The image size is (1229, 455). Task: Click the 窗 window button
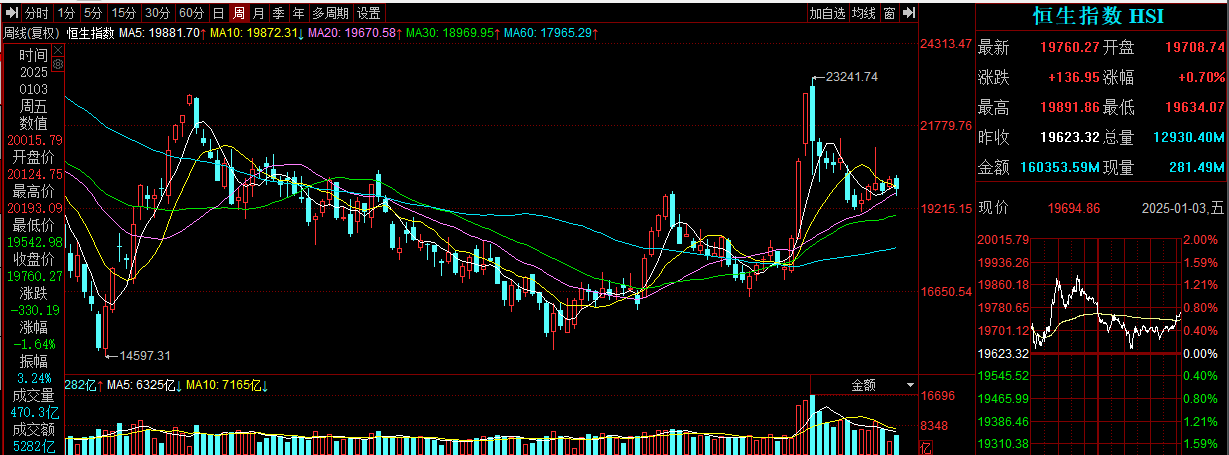tap(889, 13)
